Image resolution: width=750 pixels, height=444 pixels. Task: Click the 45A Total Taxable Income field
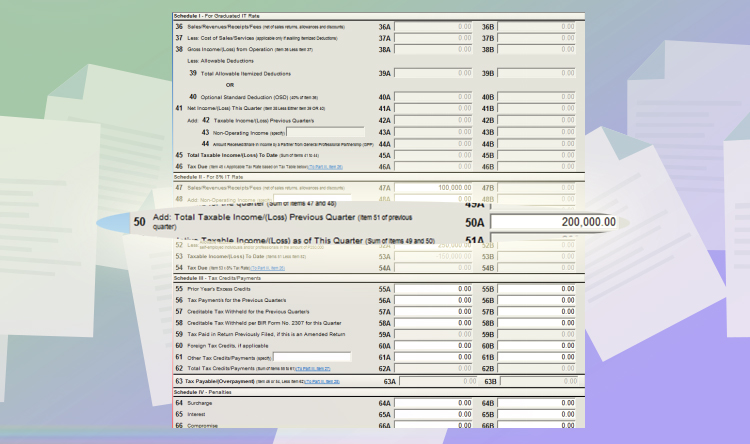[433, 155]
